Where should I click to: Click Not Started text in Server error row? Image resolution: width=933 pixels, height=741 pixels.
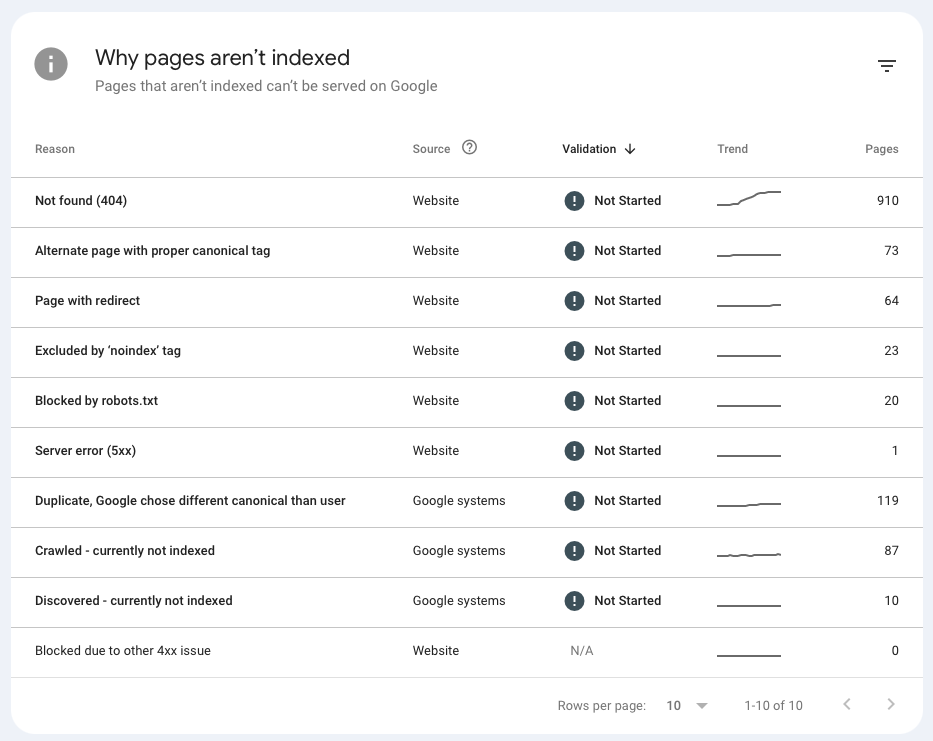coord(628,451)
